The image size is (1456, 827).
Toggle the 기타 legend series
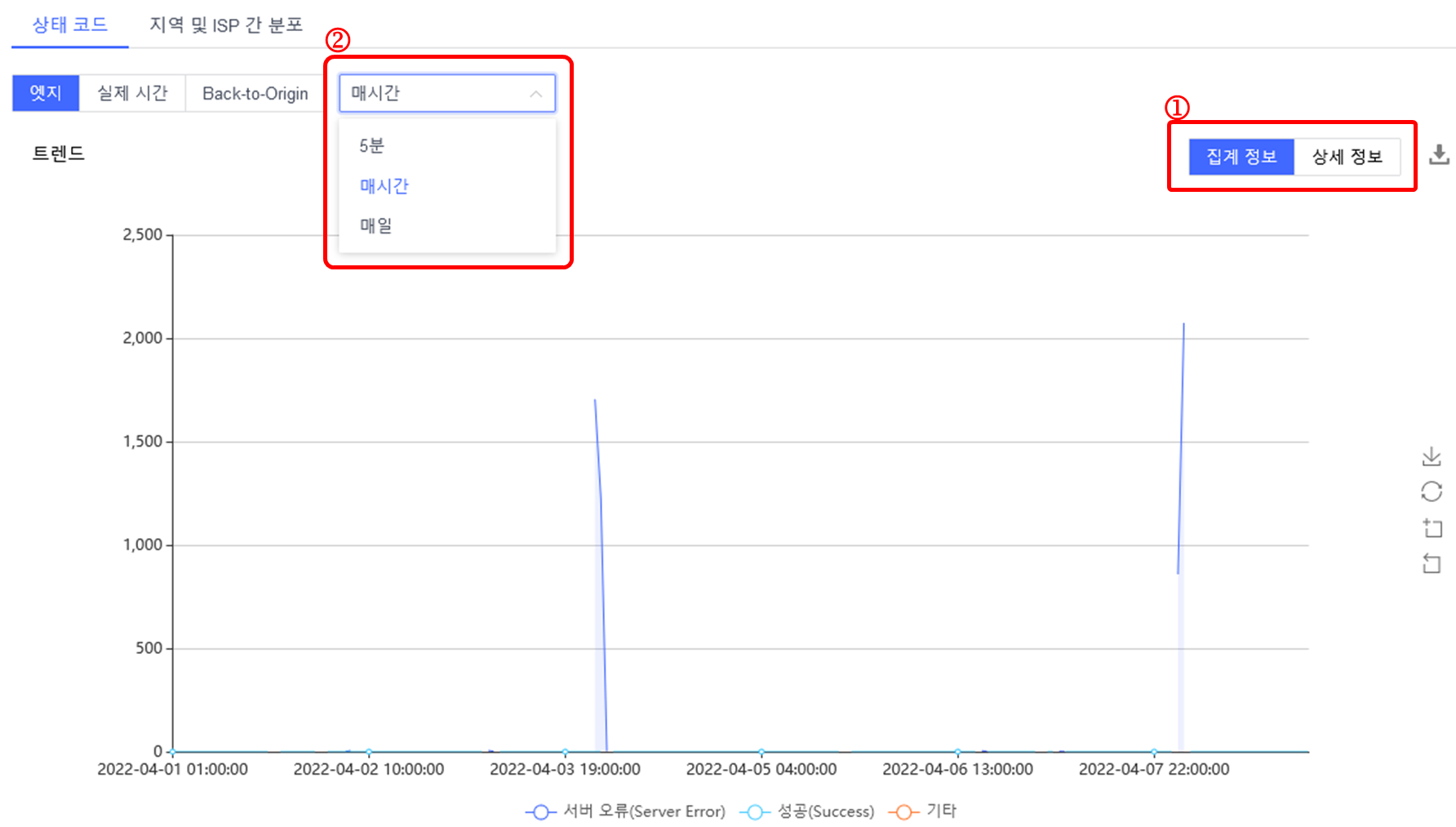(x=922, y=811)
